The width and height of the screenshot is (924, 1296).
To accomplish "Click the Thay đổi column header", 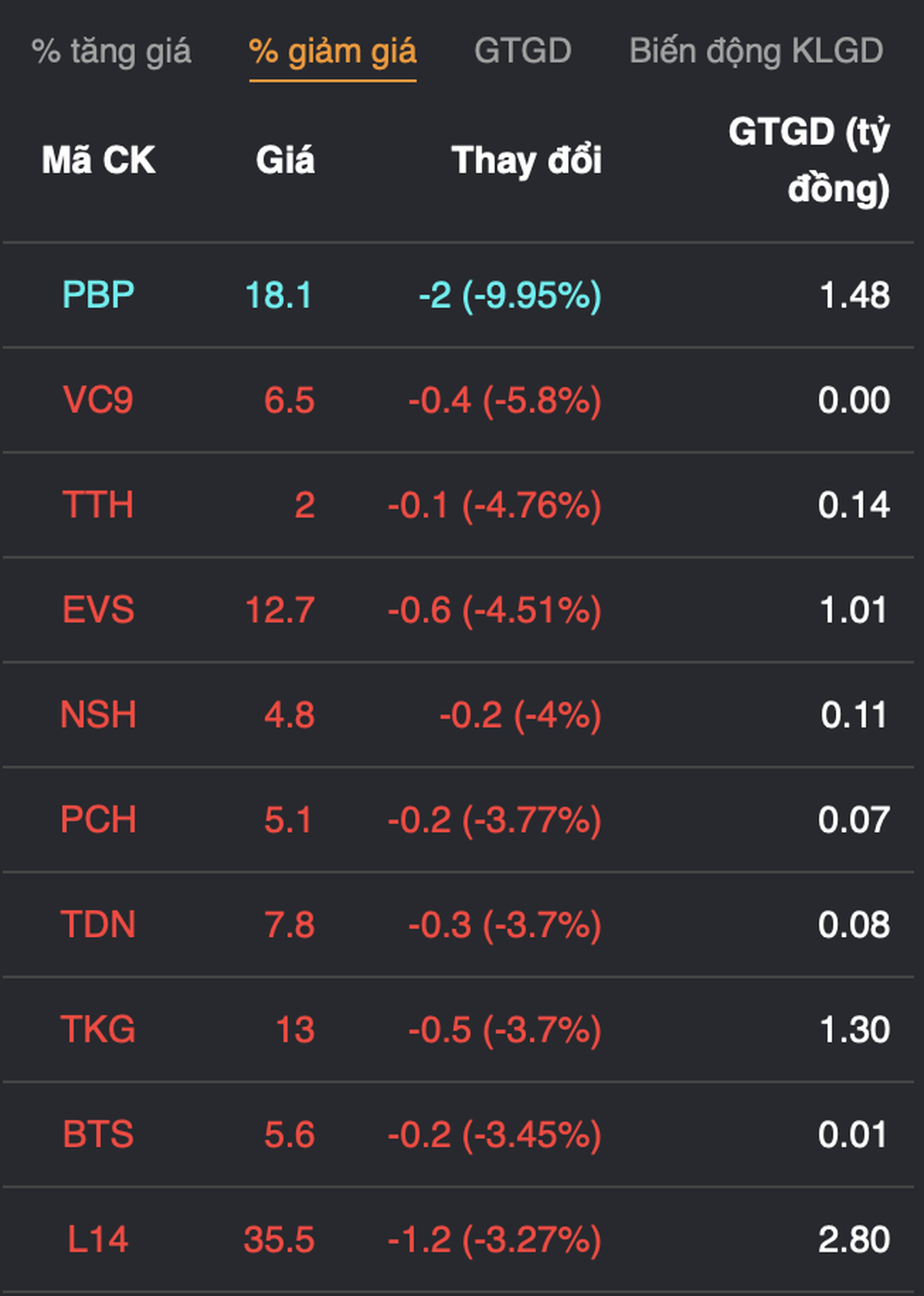I will tap(526, 160).
